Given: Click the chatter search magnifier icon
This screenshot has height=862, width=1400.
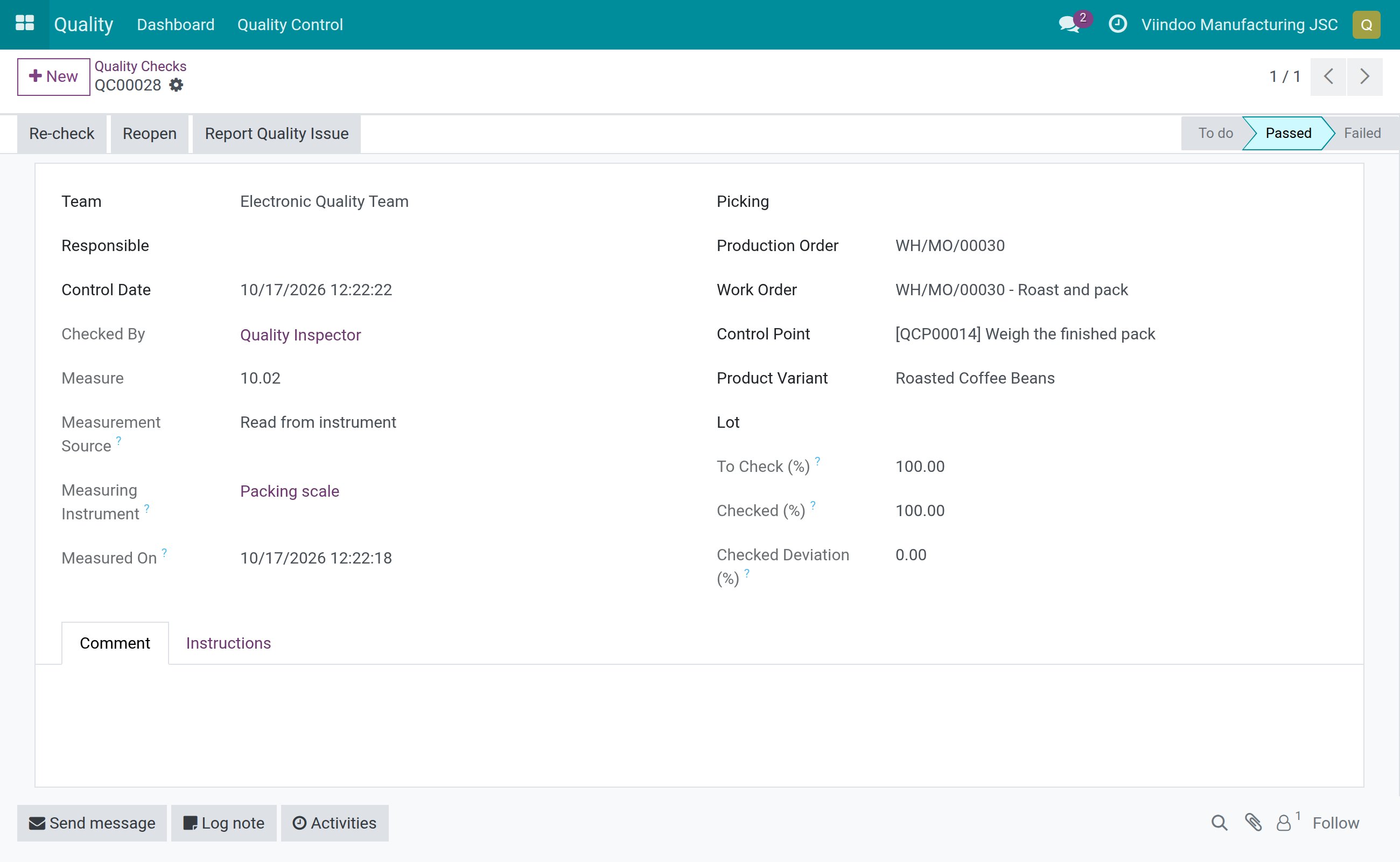Looking at the screenshot, I should (1219, 823).
